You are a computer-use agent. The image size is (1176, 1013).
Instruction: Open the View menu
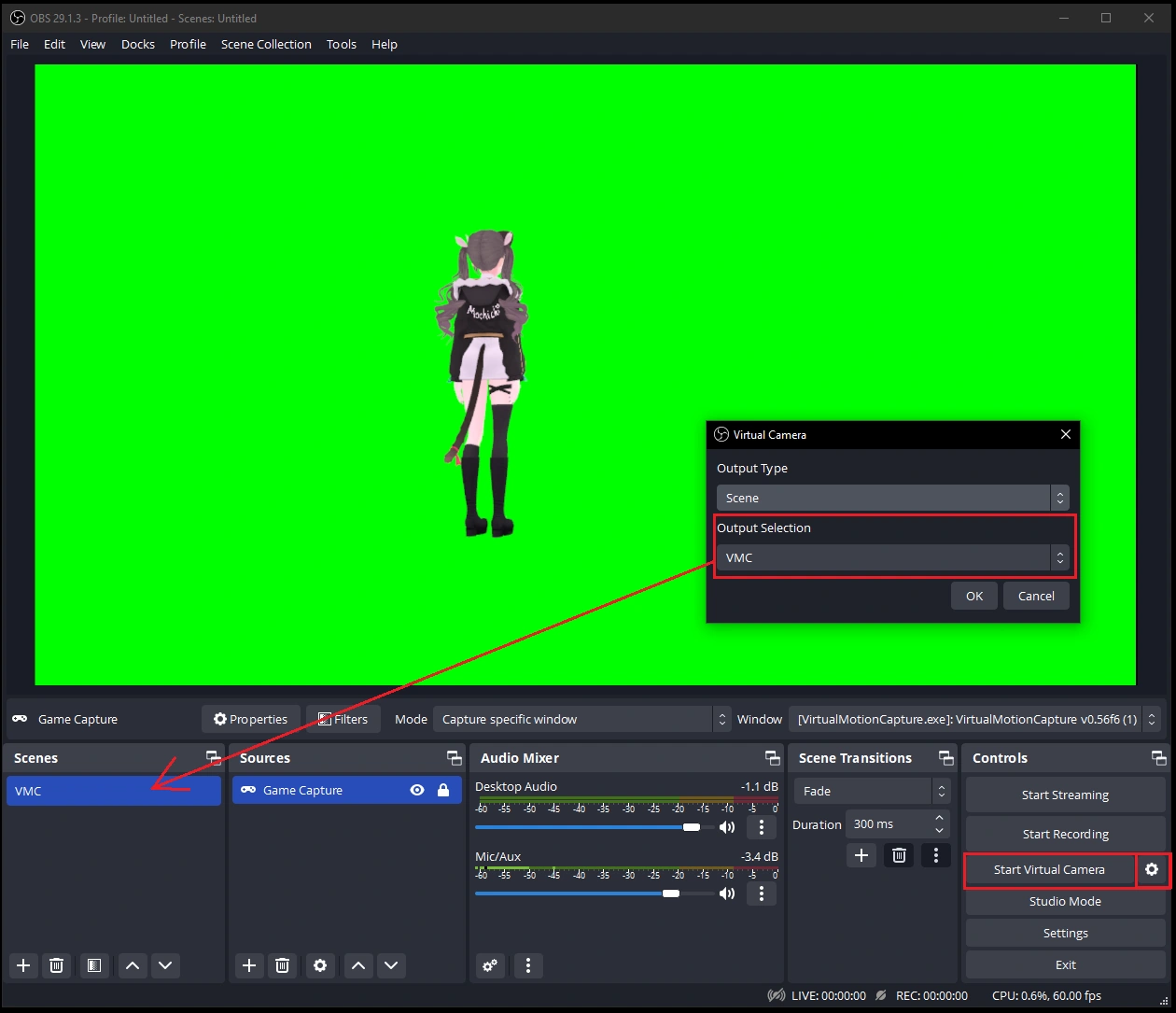[92, 44]
